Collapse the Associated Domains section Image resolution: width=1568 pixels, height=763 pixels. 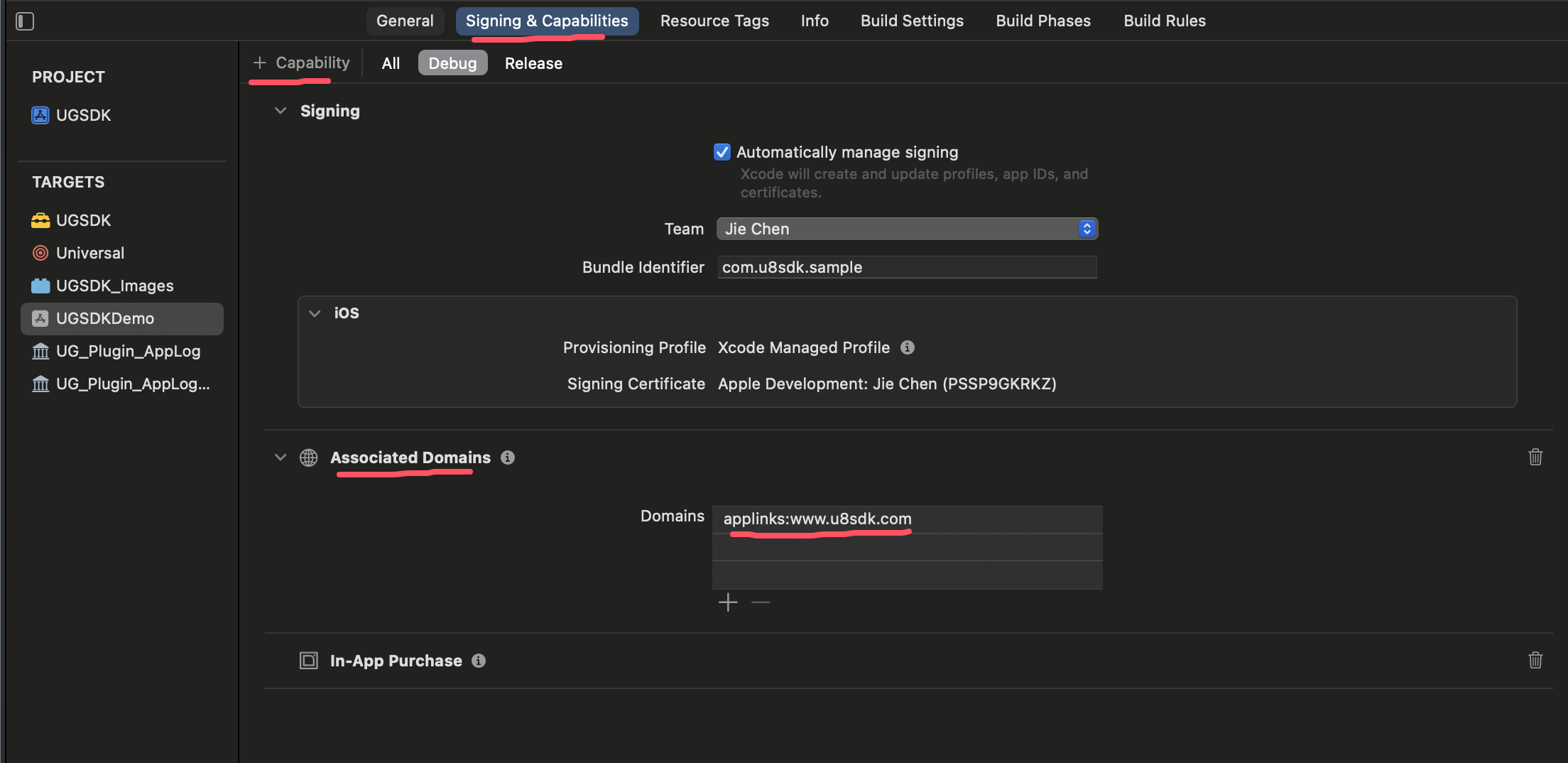pyautogui.click(x=281, y=458)
